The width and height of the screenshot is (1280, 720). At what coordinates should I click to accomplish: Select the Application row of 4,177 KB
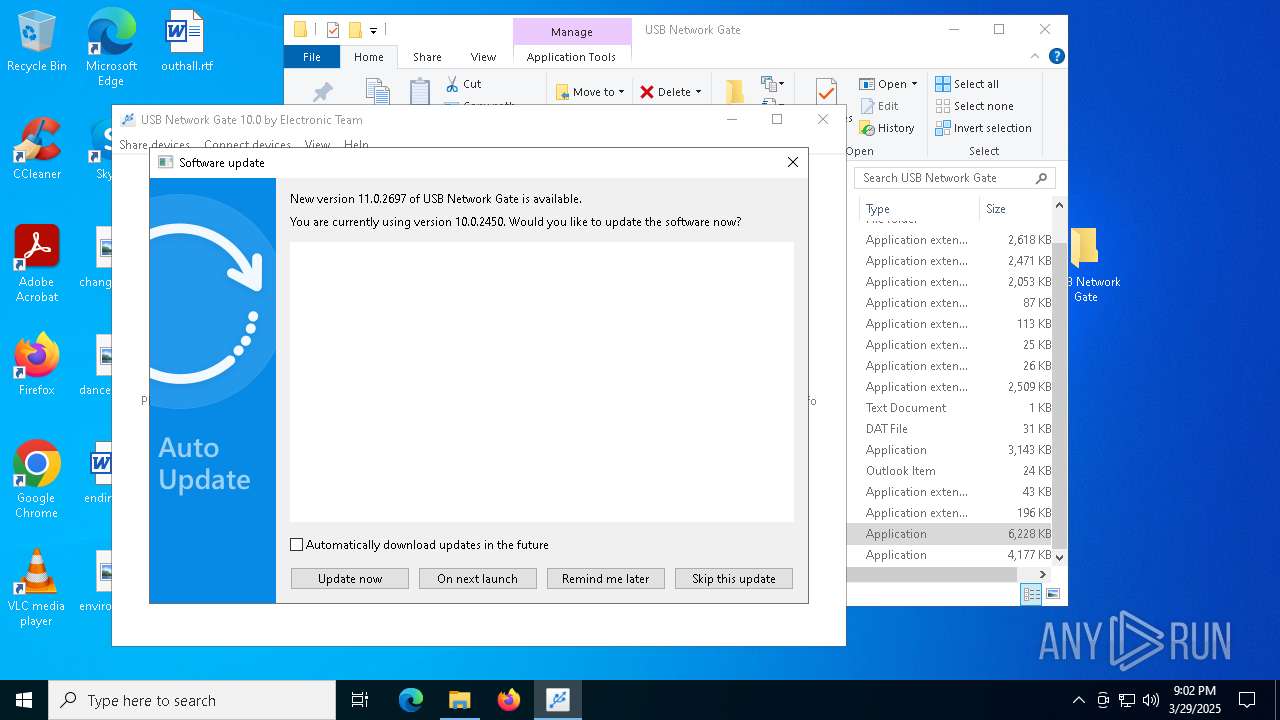(950, 555)
